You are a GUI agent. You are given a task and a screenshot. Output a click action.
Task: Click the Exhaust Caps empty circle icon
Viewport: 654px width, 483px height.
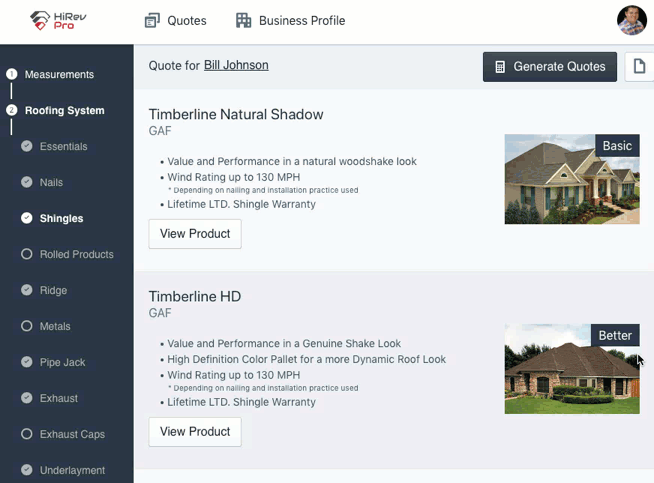[27, 434]
